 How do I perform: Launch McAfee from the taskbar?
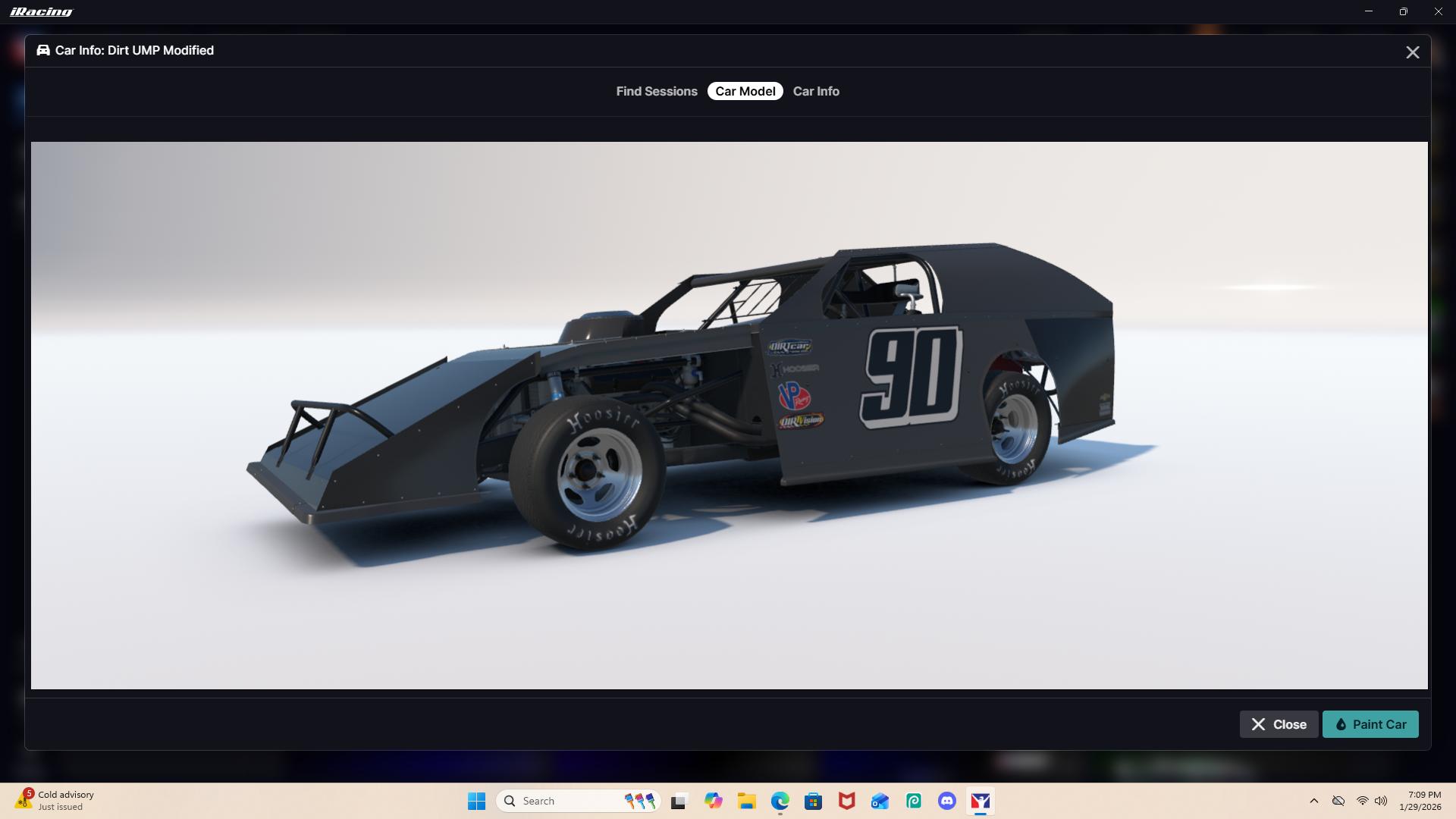[846, 801]
